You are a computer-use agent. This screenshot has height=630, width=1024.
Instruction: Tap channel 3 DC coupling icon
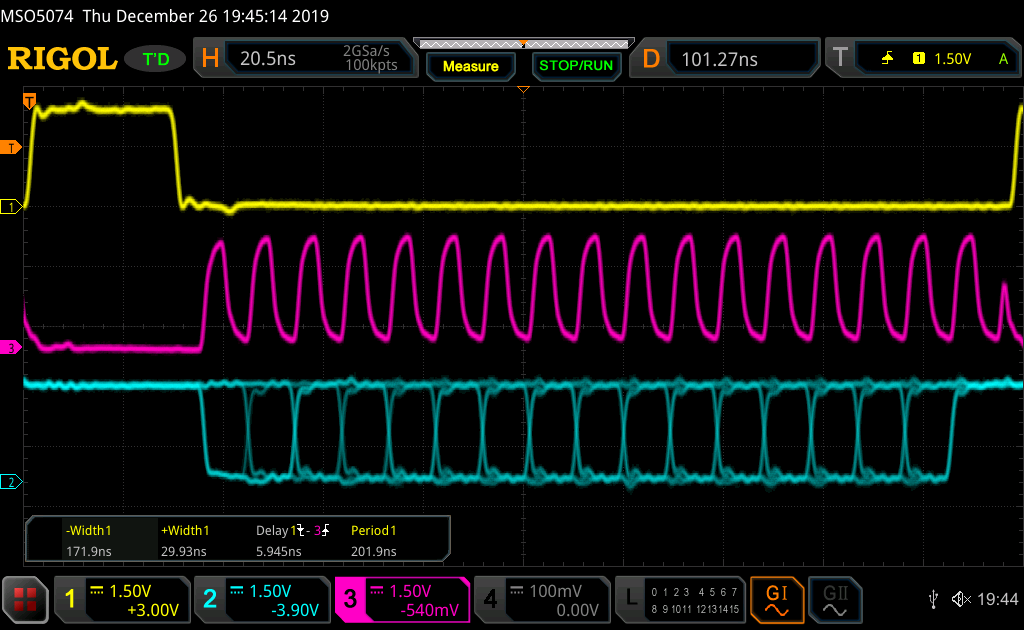pyautogui.click(x=377, y=591)
